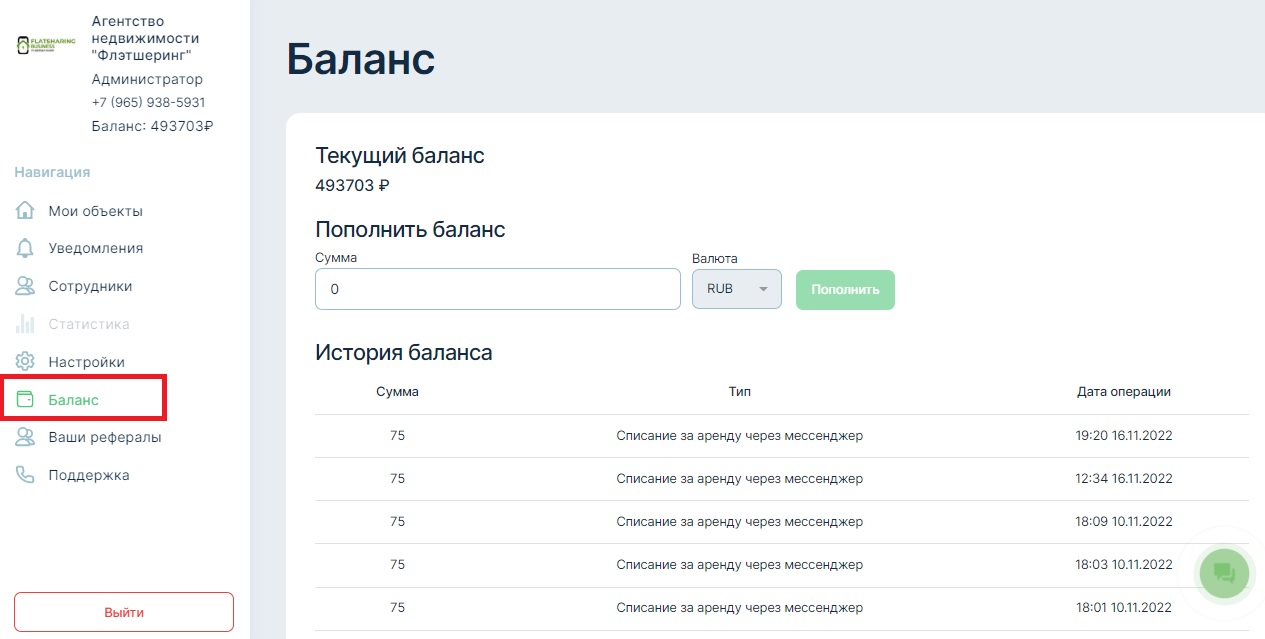Viewport: 1265px width, 639px height.
Task: Click the phone icon beside Поддержка
Action: 25,475
